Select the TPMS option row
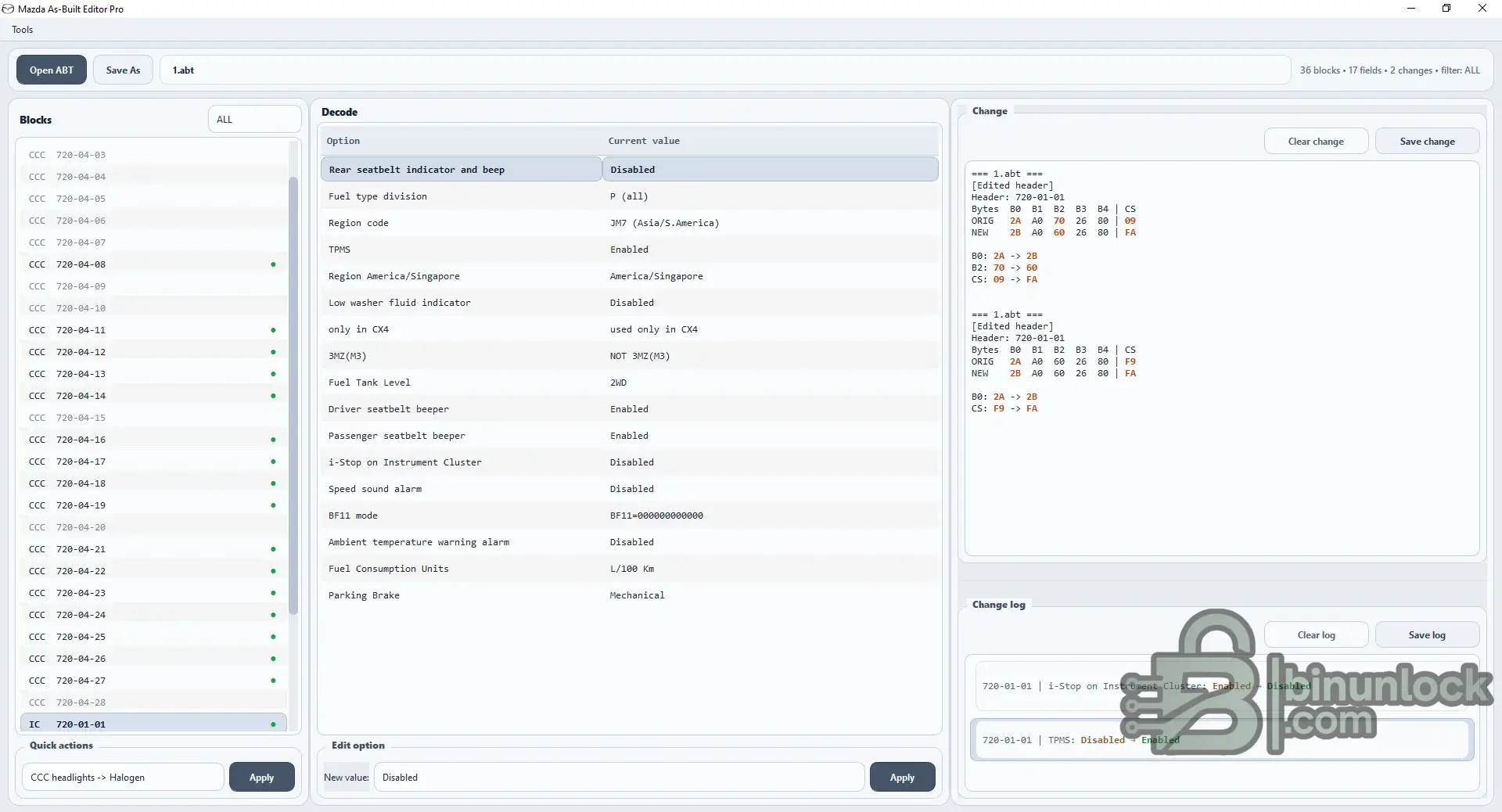Image resolution: width=1502 pixels, height=812 pixels. 629,250
